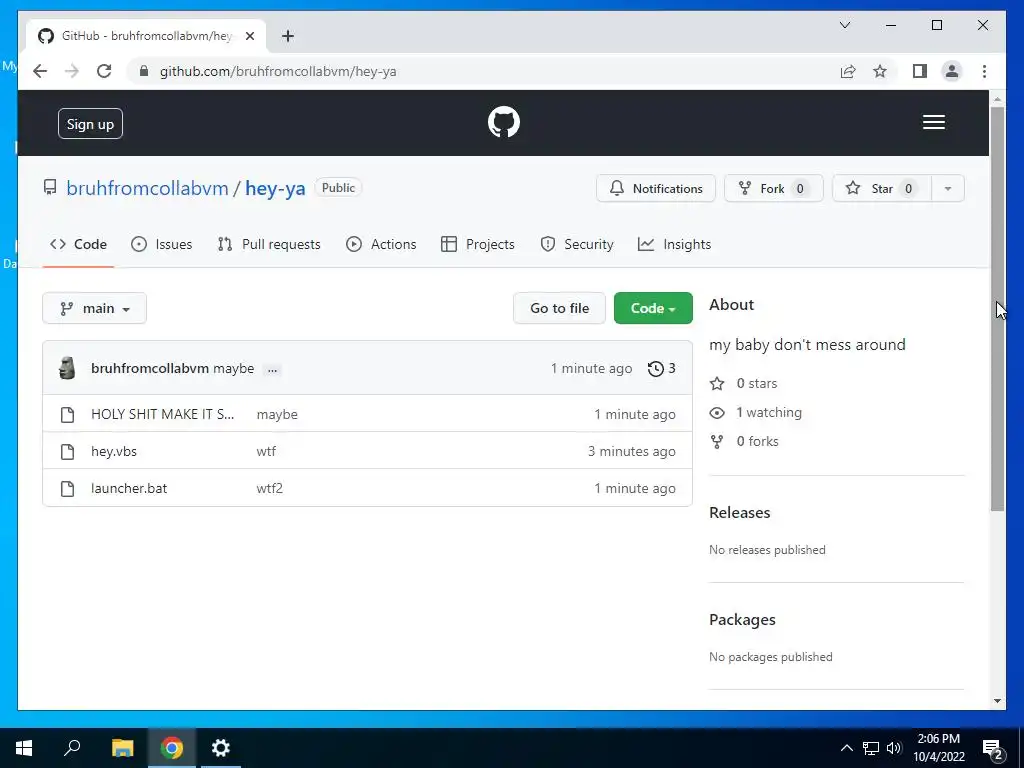Open Chrome tab search chevron
The image size is (1024, 768).
[x=845, y=25]
